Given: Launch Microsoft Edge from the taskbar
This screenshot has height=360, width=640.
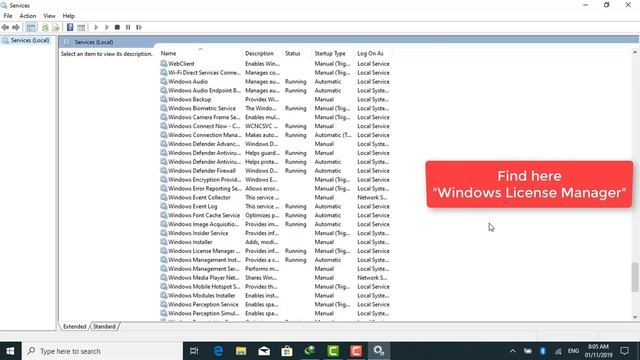Looking at the screenshot, I should (218, 351).
